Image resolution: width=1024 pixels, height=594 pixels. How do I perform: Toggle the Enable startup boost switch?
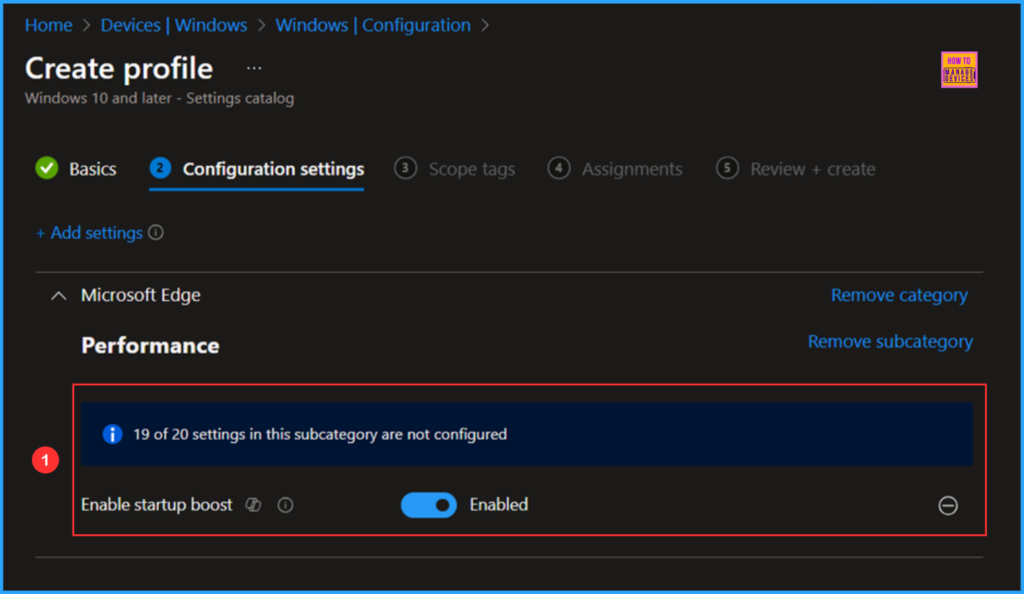428,505
